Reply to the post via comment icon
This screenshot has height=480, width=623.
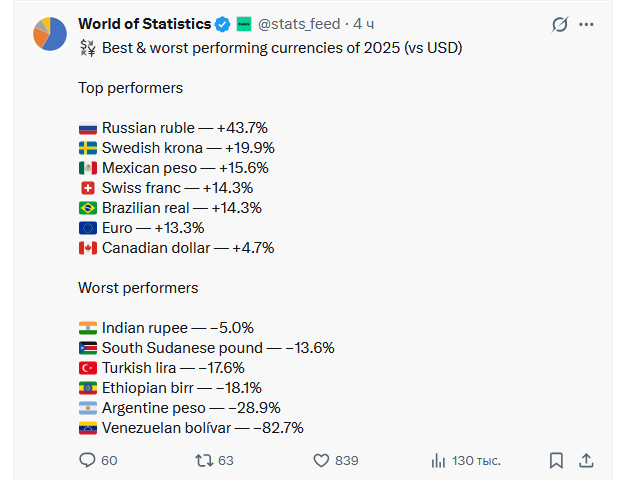[87, 460]
